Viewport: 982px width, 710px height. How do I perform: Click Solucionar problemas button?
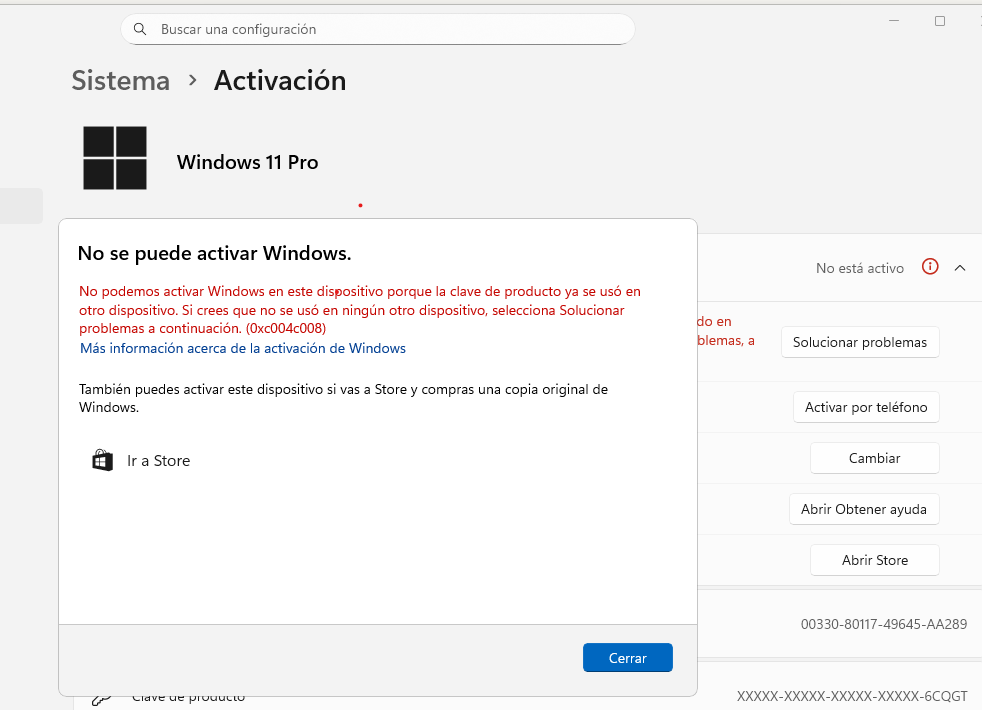(x=860, y=342)
